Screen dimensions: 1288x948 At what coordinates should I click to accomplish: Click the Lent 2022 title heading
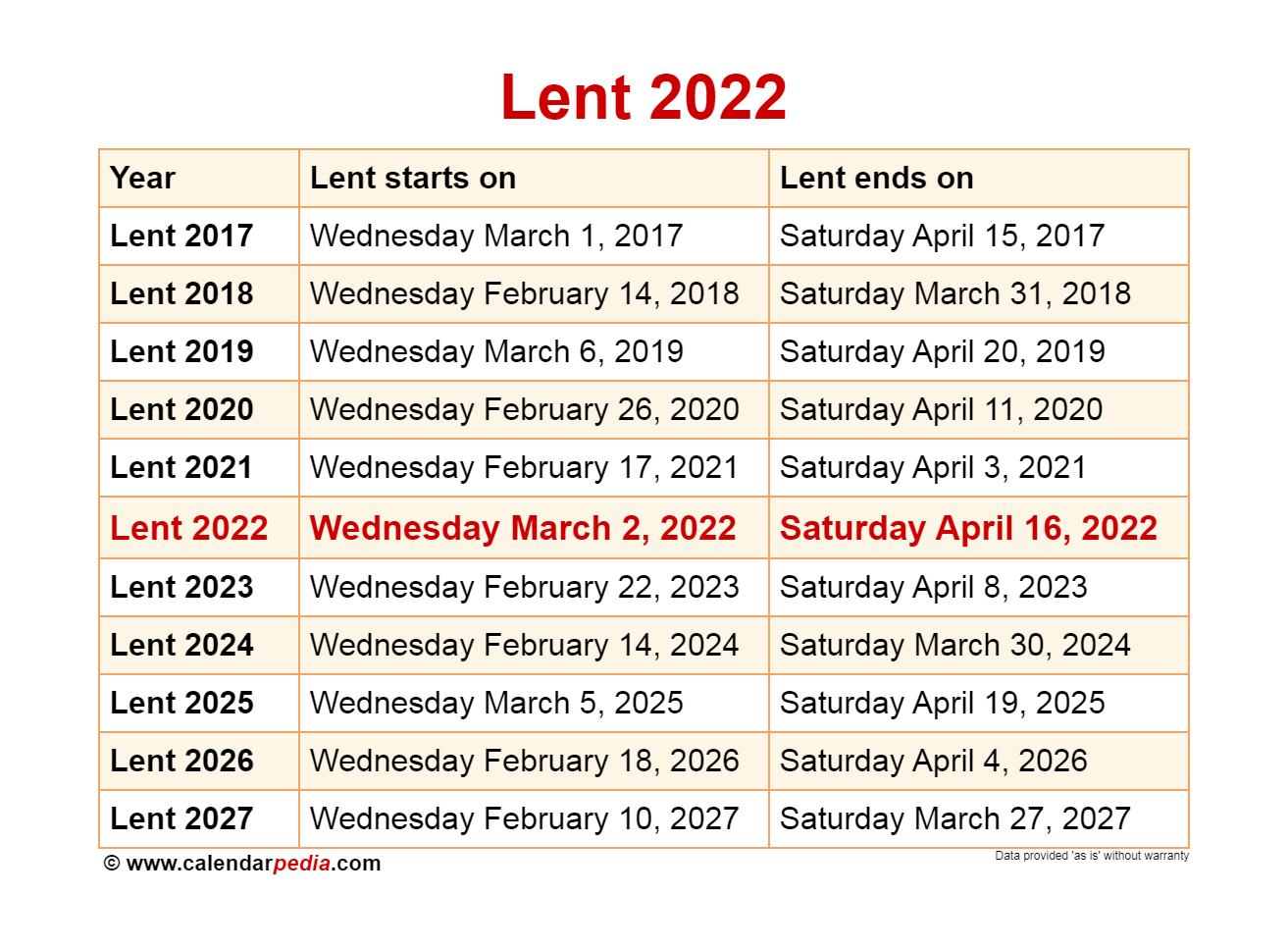(x=644, y=97)
